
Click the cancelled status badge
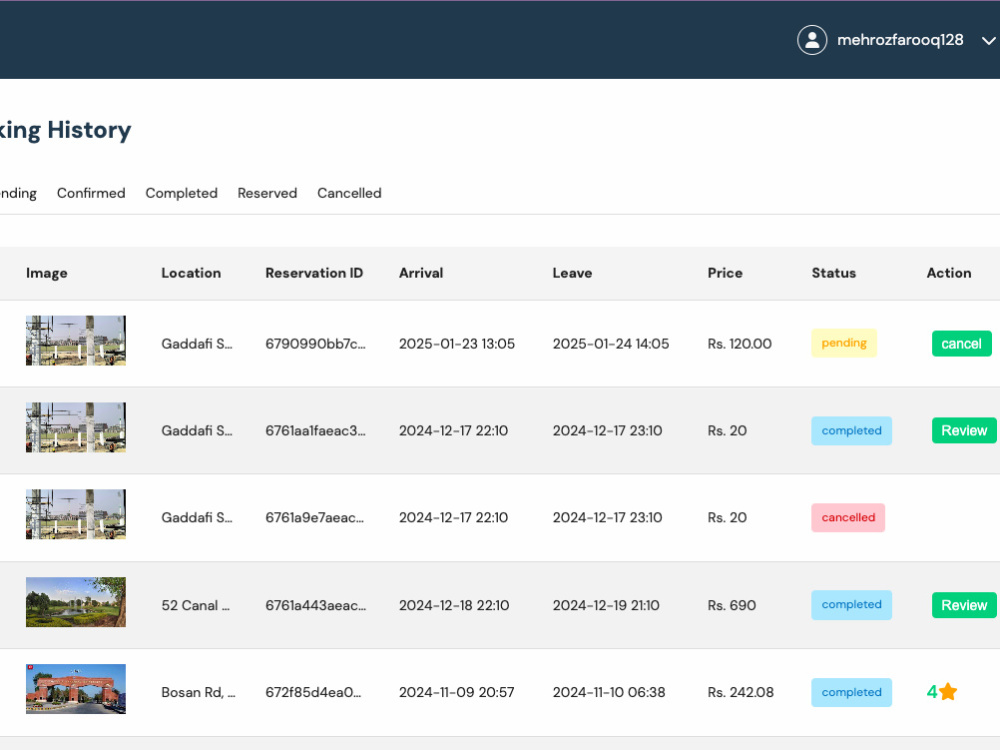click(x=848, y=517)
